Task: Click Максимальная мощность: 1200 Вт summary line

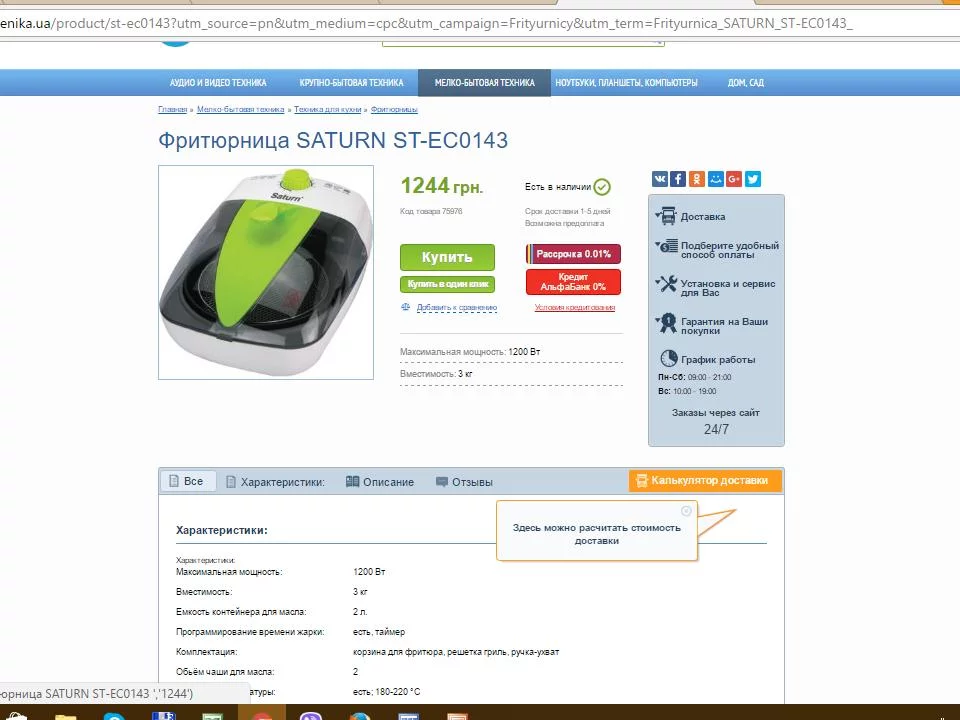Action: click(x=470, y=352)
